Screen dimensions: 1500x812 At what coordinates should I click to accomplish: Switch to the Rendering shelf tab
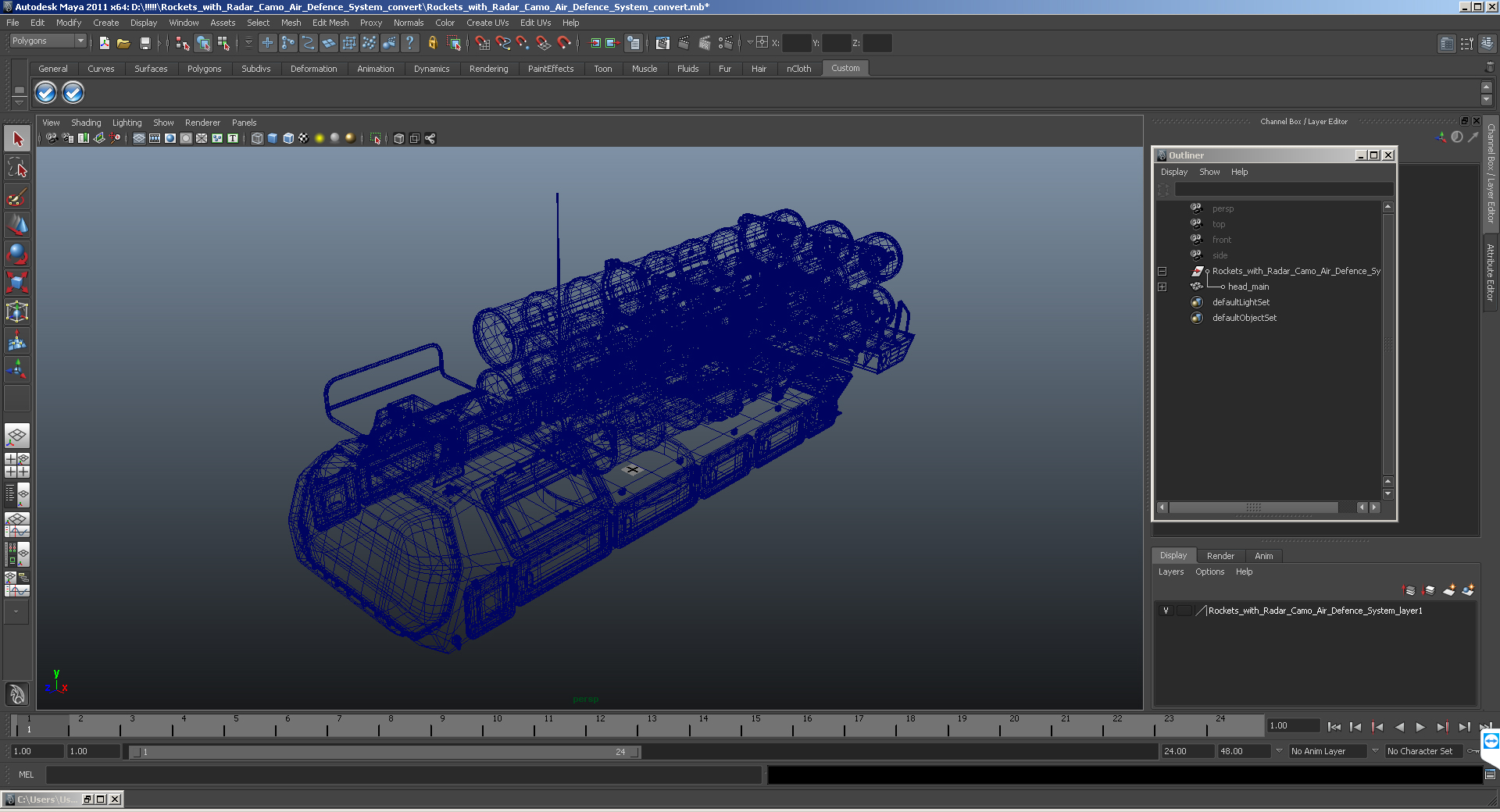pos(488,69)
